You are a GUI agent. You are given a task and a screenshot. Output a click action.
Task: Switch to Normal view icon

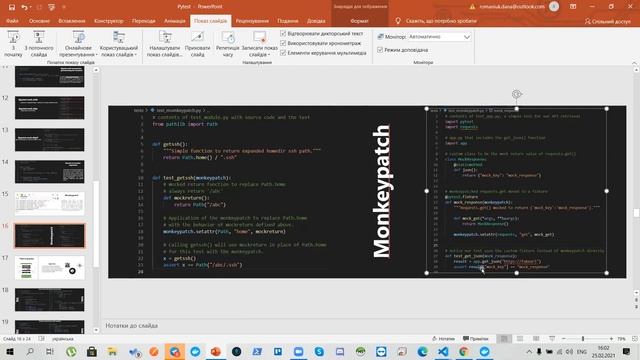pyautogui.click(x=504, y=339)
